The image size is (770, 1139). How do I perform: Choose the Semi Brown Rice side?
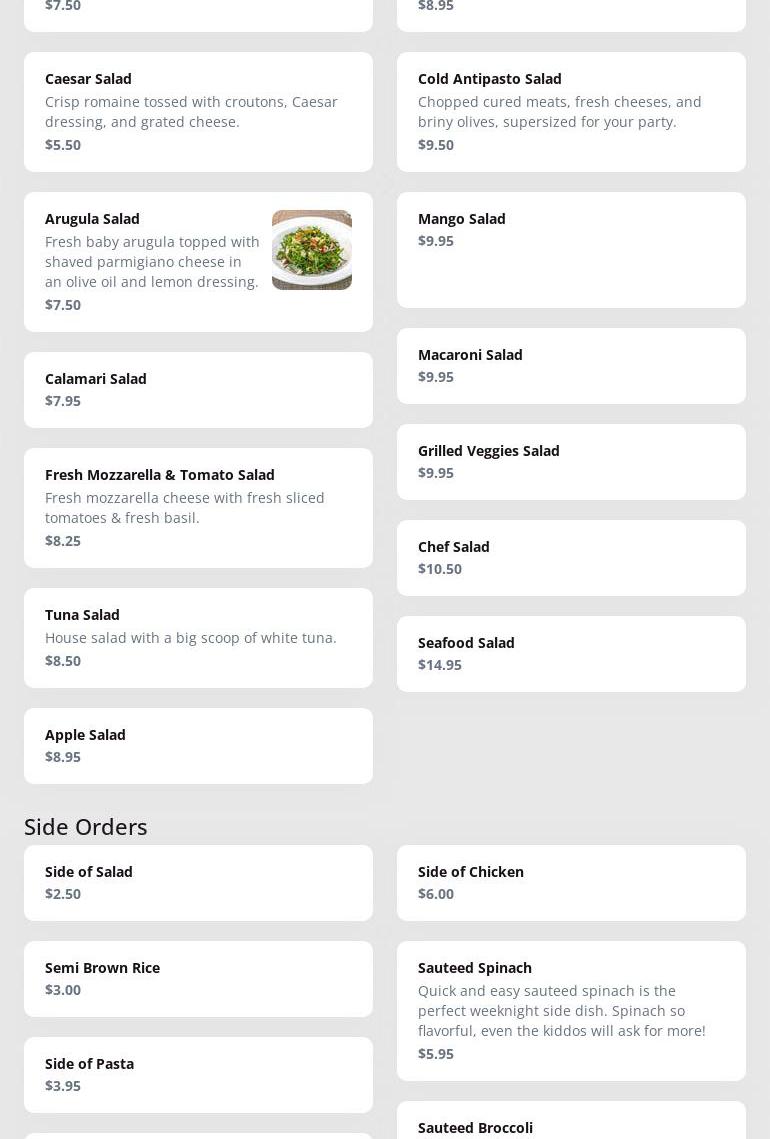[x=198, y=978]
